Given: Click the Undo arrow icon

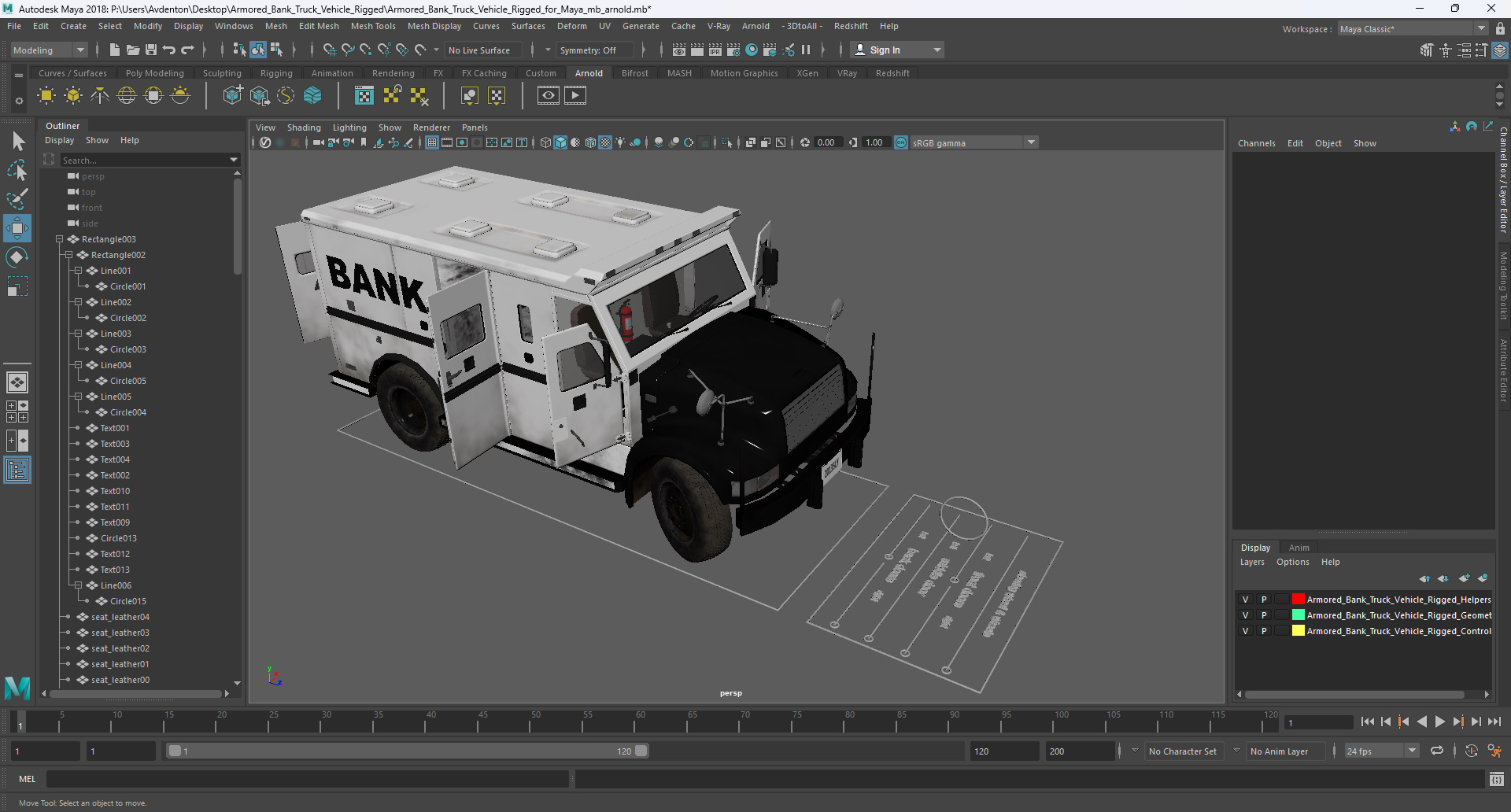Looking at the screenshot, I should pos(169,50).
